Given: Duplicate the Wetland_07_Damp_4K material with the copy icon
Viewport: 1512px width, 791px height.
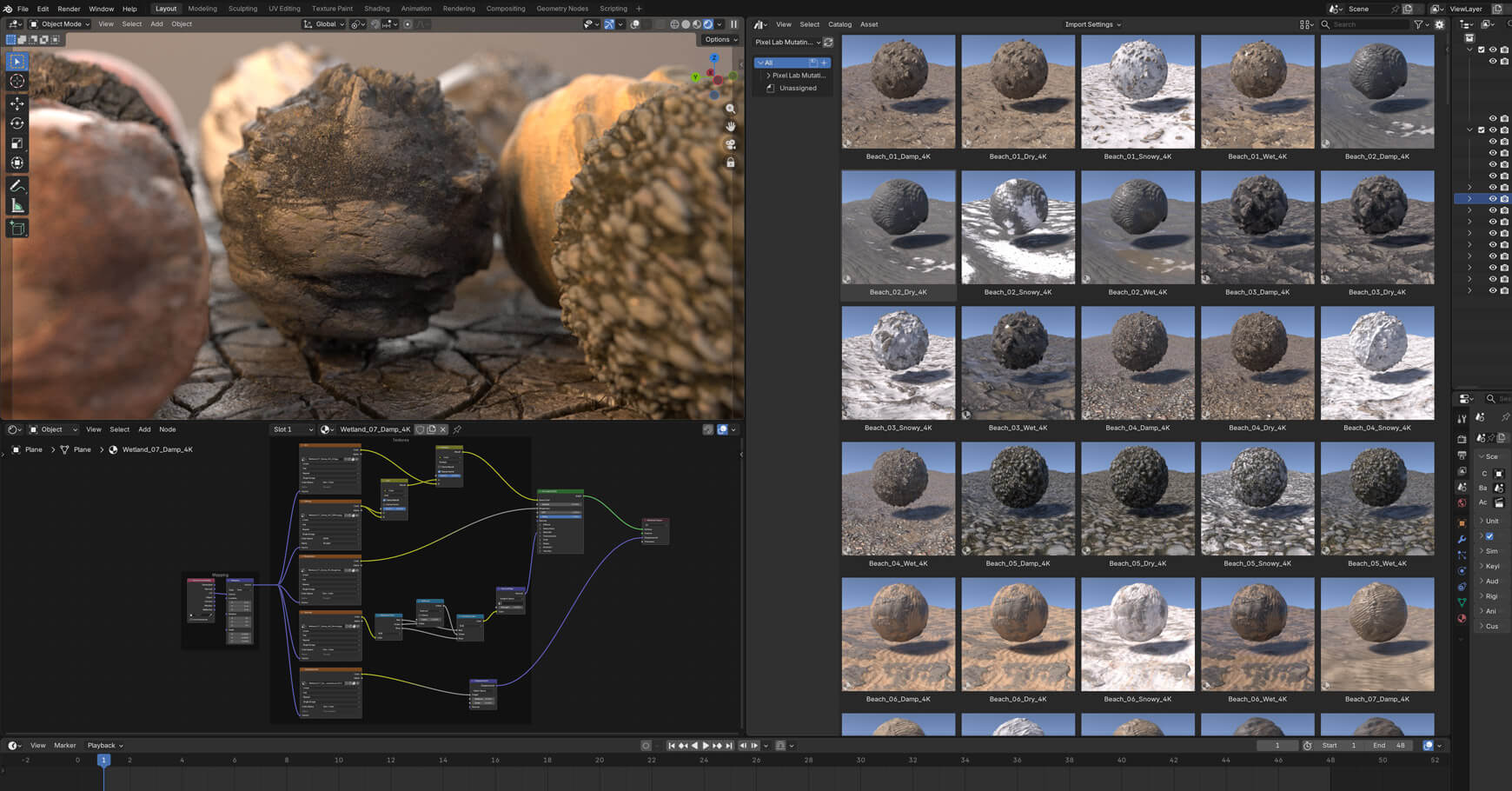Looking at the screenshot, I should click(x=432, y=429).
